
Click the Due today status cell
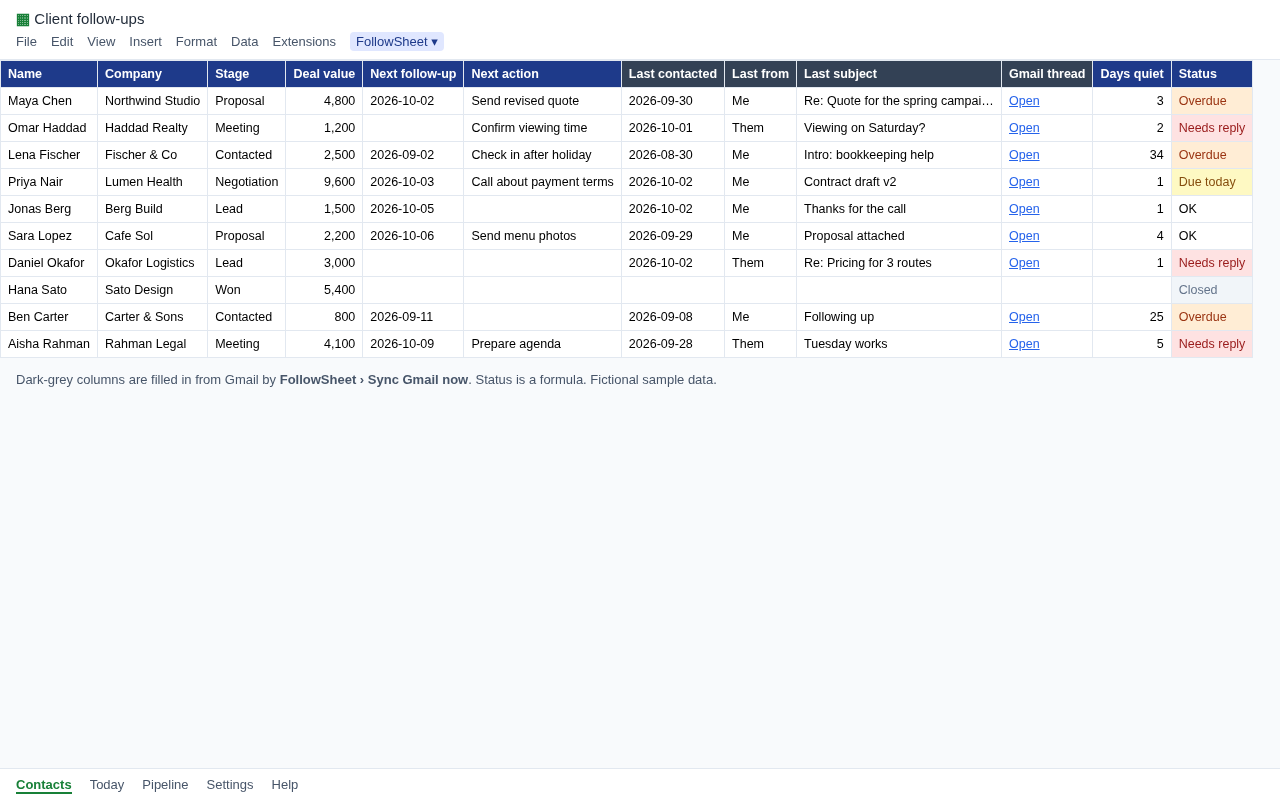pos(1212,182)
